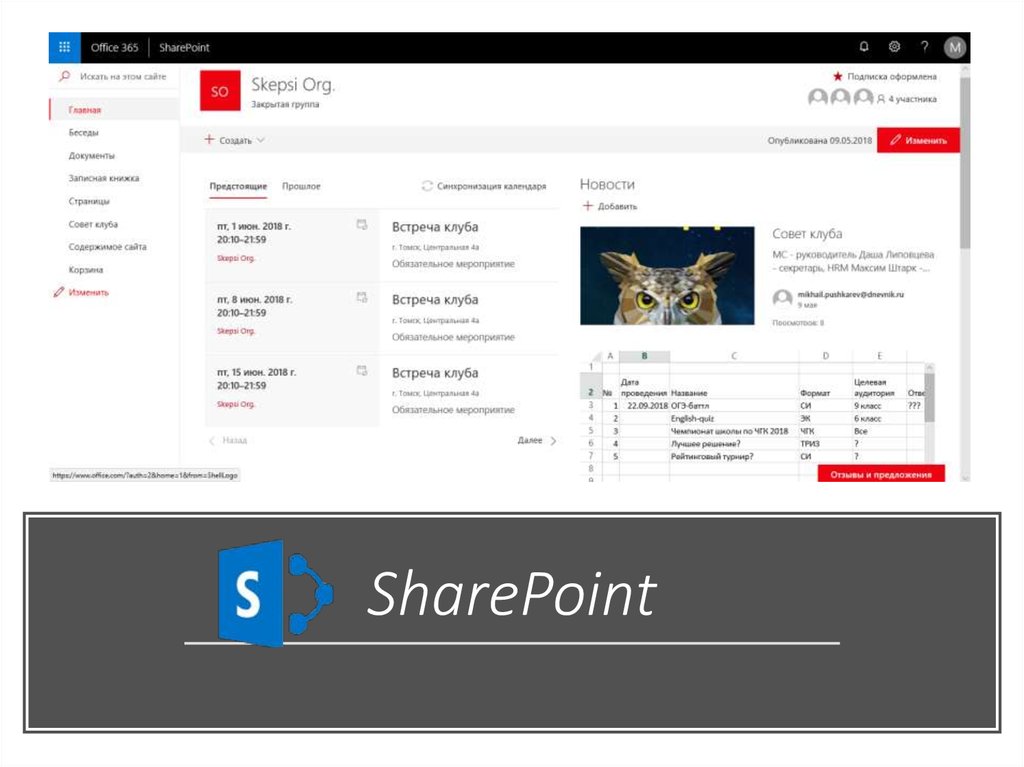Screen dimensions: 1024x767
Task: Click Добавить under Новости
Action: click(x=610, y=206)
